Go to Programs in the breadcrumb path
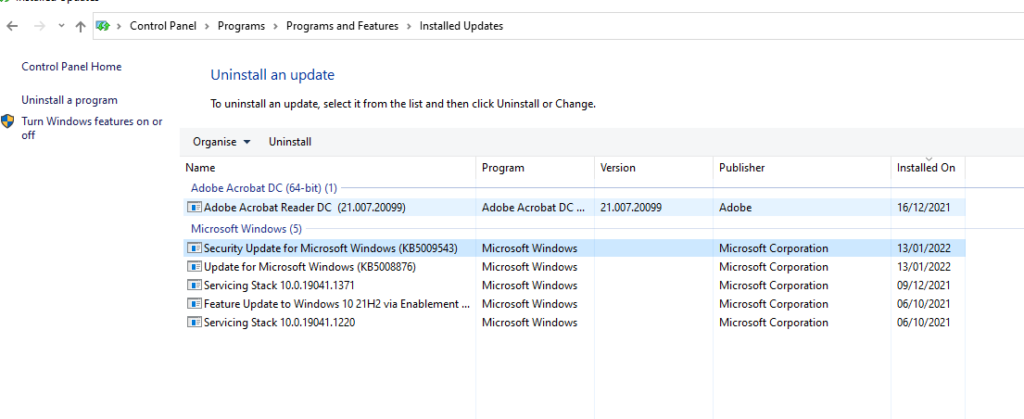 pyautogui.click(x=241, y=26)
